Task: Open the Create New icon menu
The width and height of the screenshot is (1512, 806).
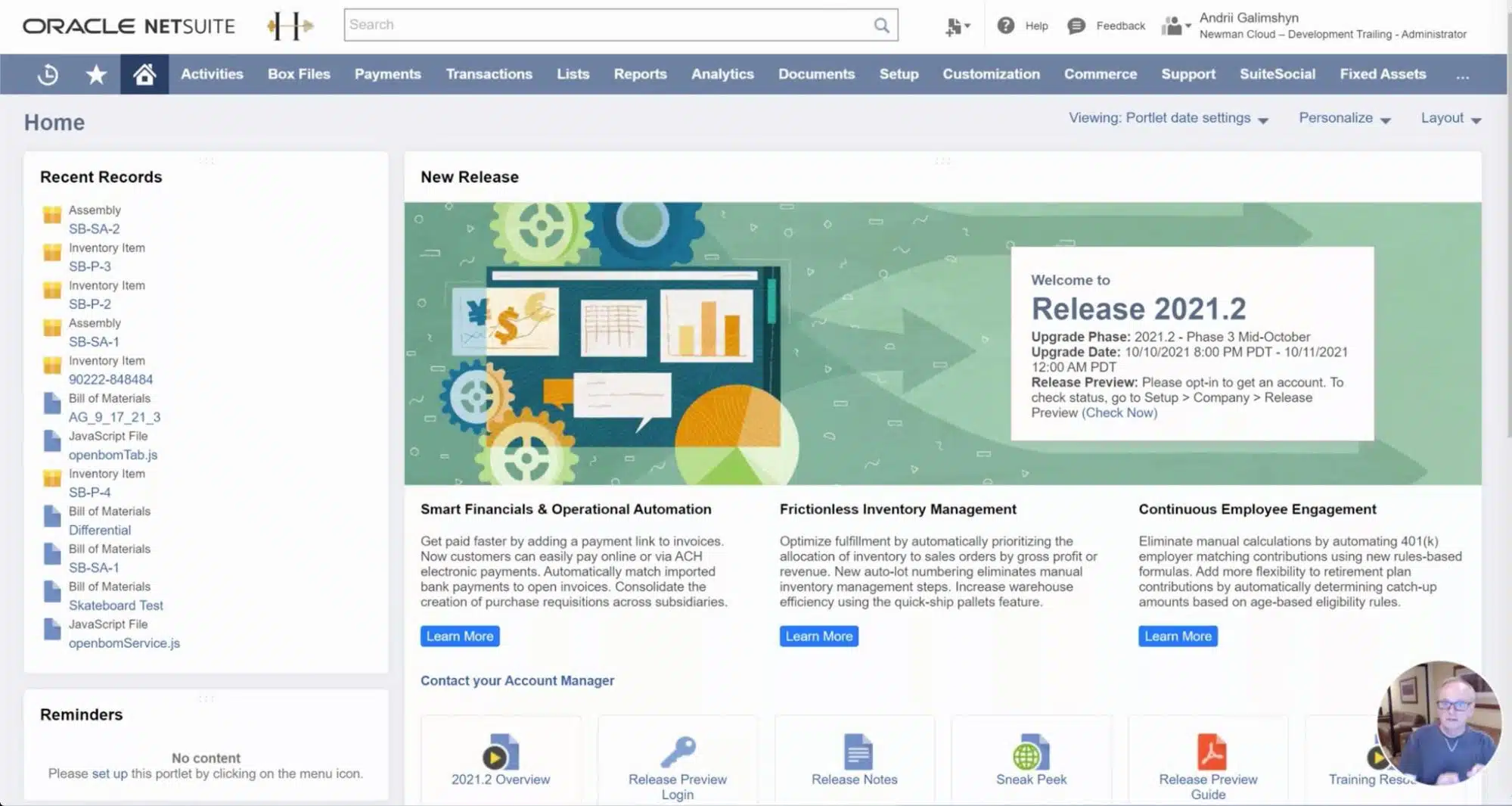Action: click(x=958, y=26)
